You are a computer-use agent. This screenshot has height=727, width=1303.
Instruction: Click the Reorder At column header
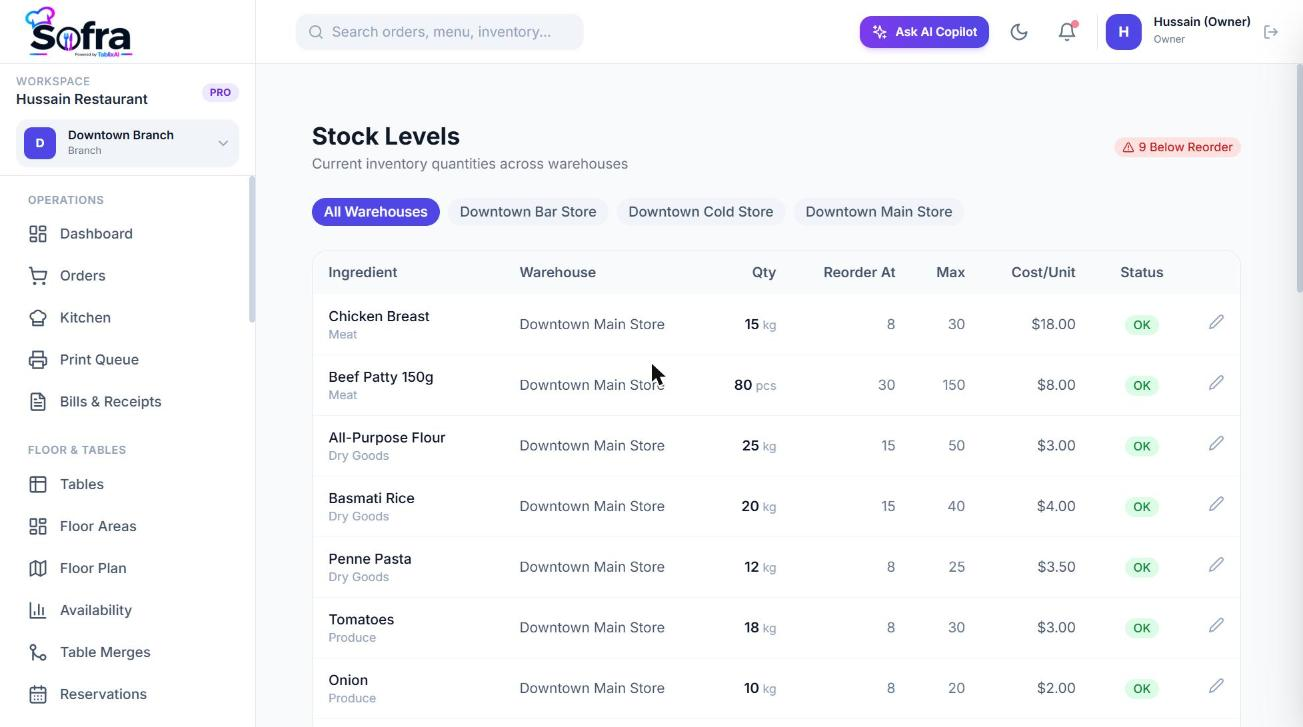click(x=859, y=272)
